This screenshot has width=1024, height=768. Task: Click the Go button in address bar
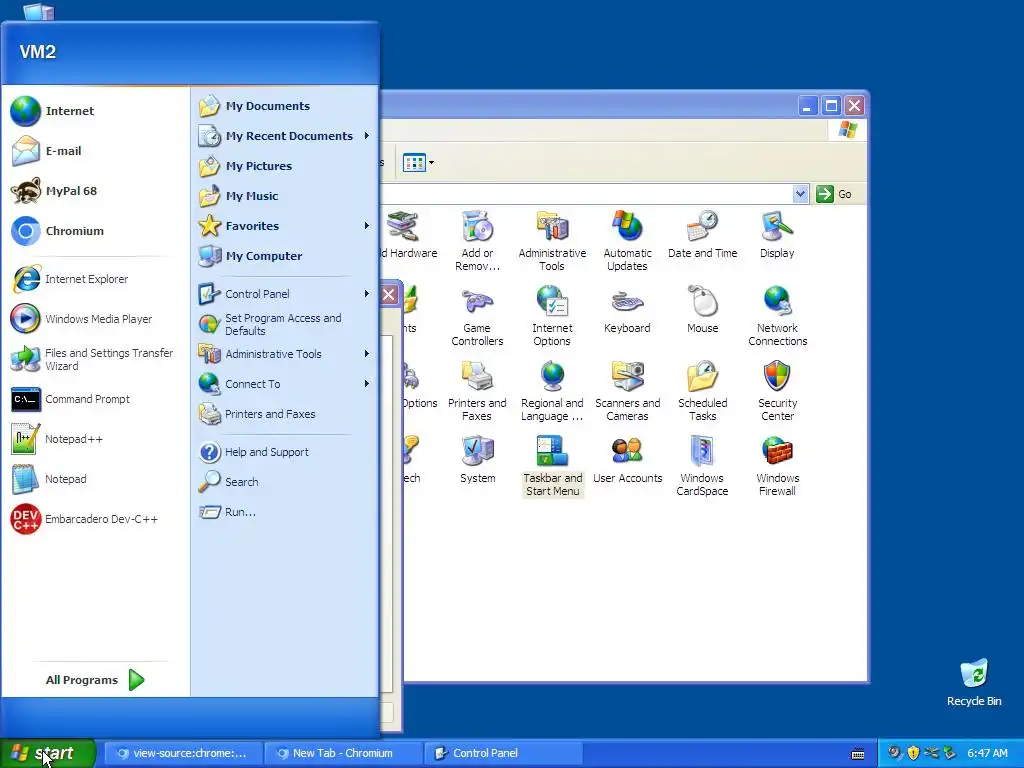[835, 194]
